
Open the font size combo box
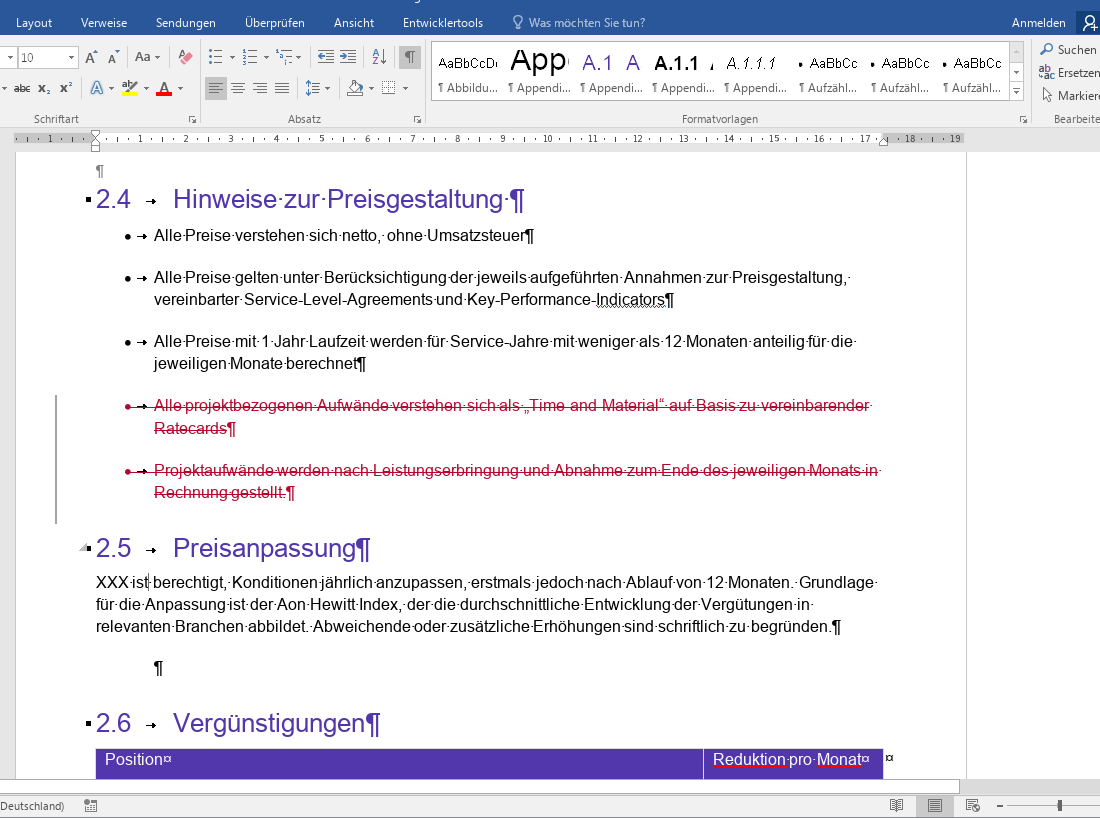point(47,58)
